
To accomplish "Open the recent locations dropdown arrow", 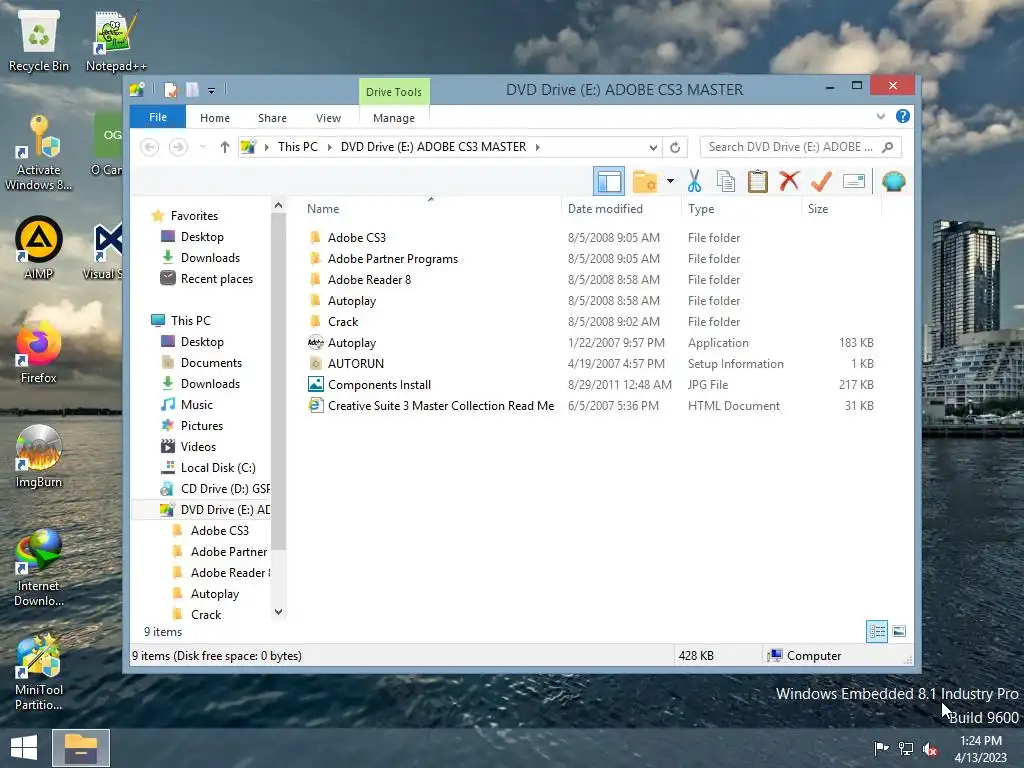I will [x=203, y=147].
